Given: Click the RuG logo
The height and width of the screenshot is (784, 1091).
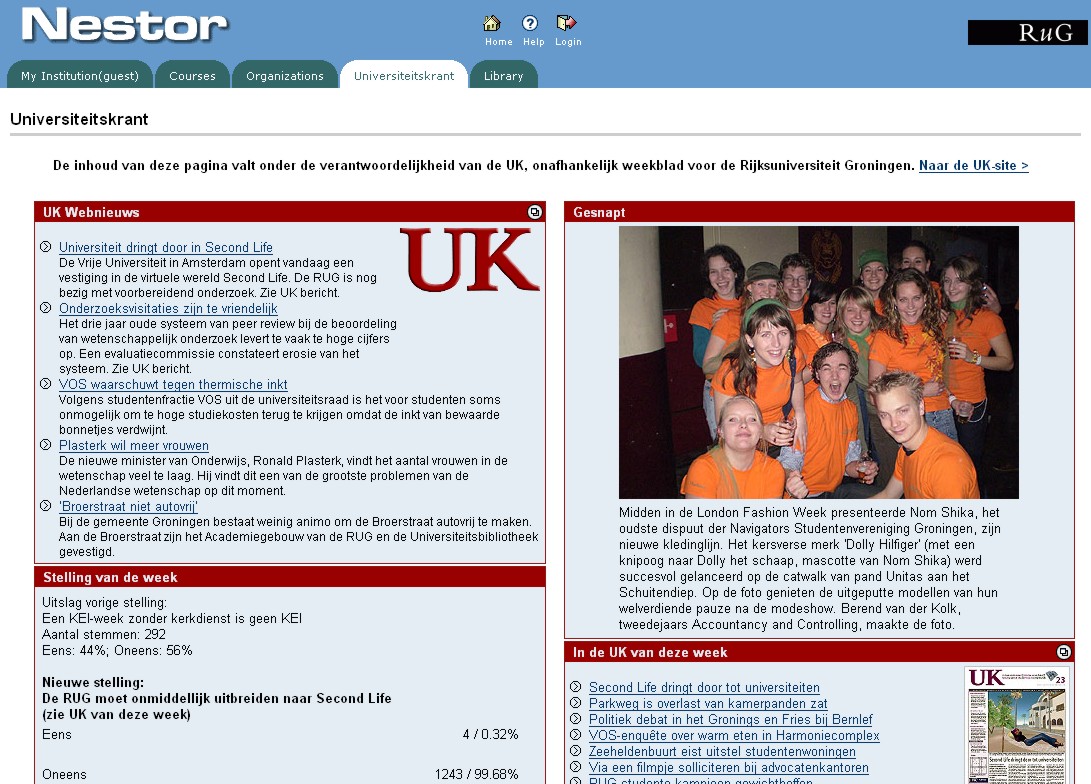Looking at the screenshot, I should (1027, 33).
